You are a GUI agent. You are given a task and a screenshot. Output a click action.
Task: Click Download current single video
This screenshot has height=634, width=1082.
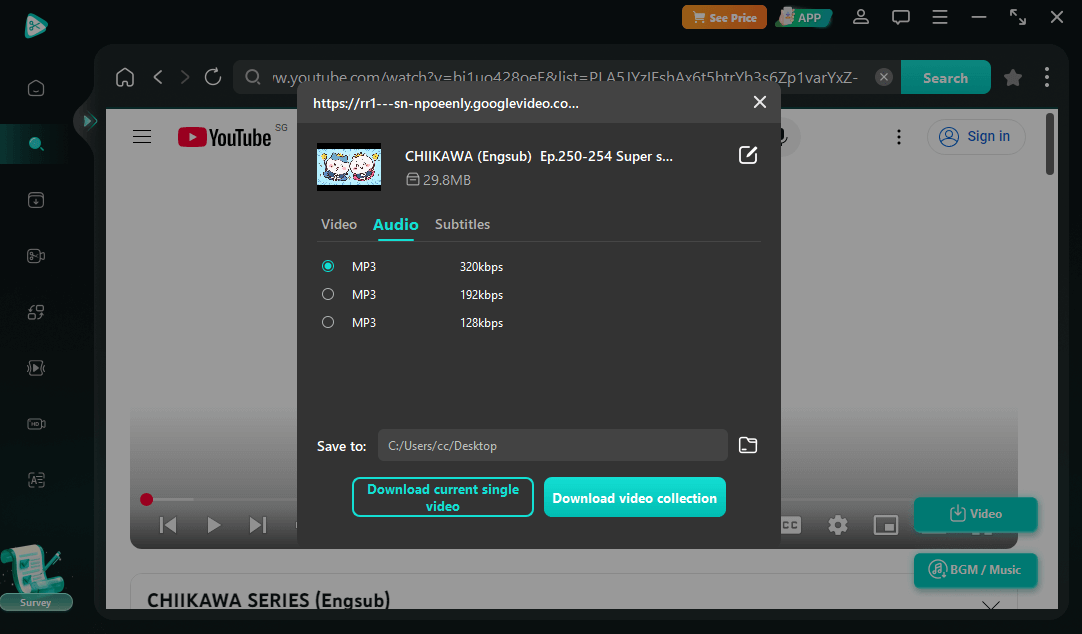tap(442, 497)
